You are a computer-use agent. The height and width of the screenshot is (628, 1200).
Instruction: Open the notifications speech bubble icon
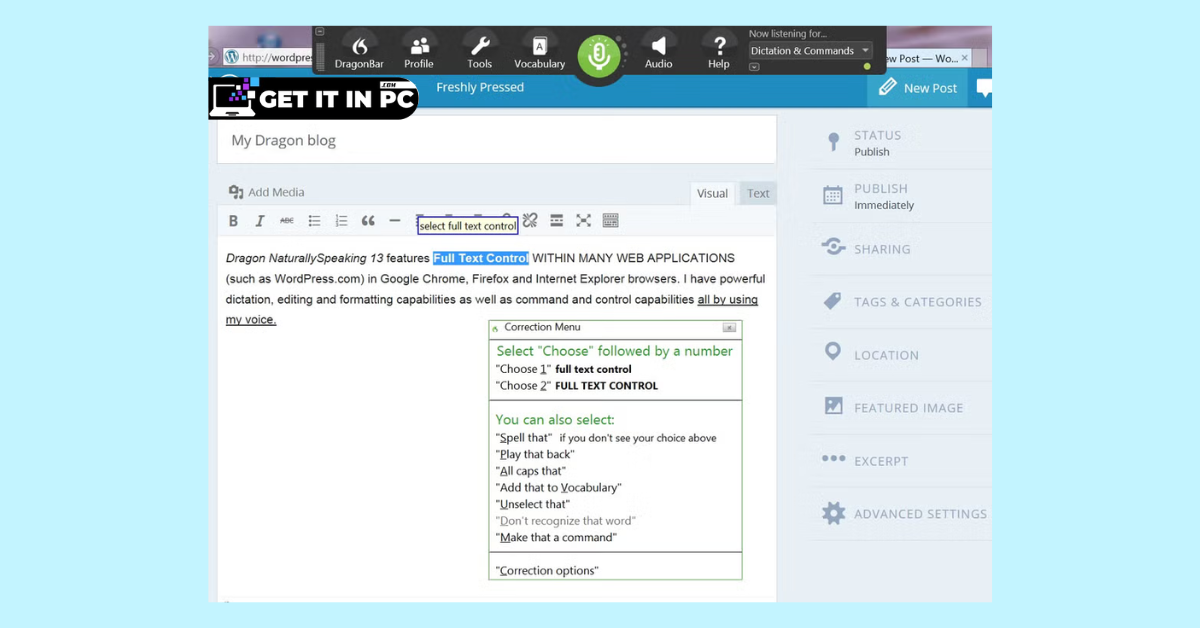[984, 88]
